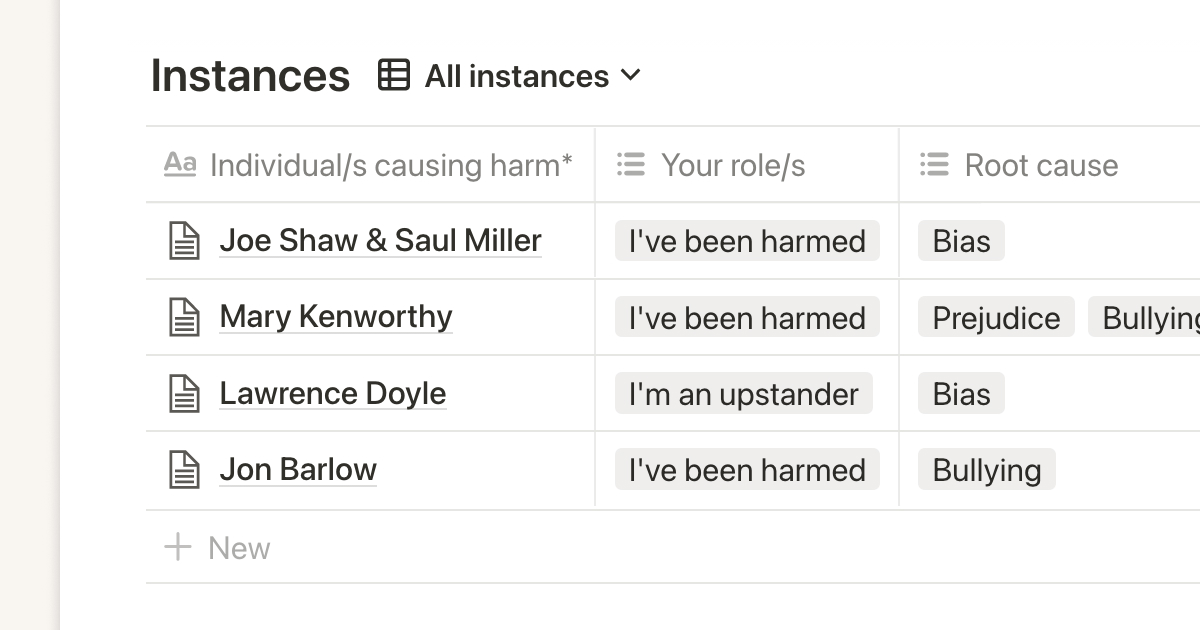Open the Joe Shaw & Saul Miller page
Viewport: 1200px width, 630px height.
(x=380, y=240)
